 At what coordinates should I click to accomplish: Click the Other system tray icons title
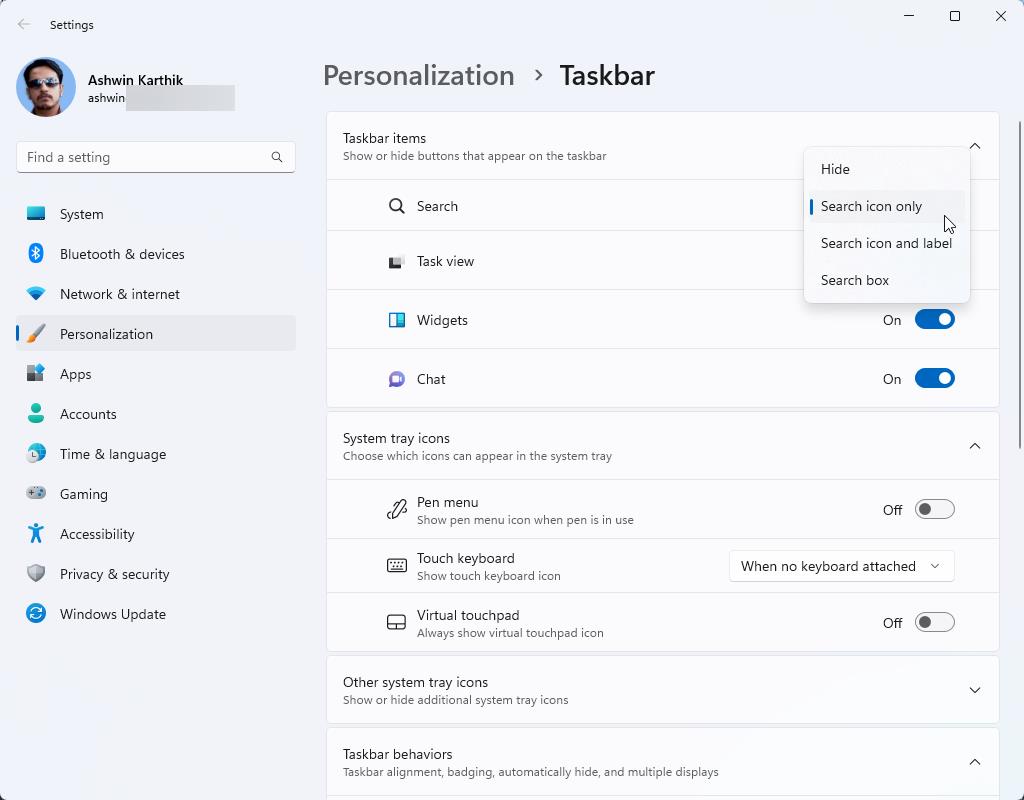click(x=415, y=682)
